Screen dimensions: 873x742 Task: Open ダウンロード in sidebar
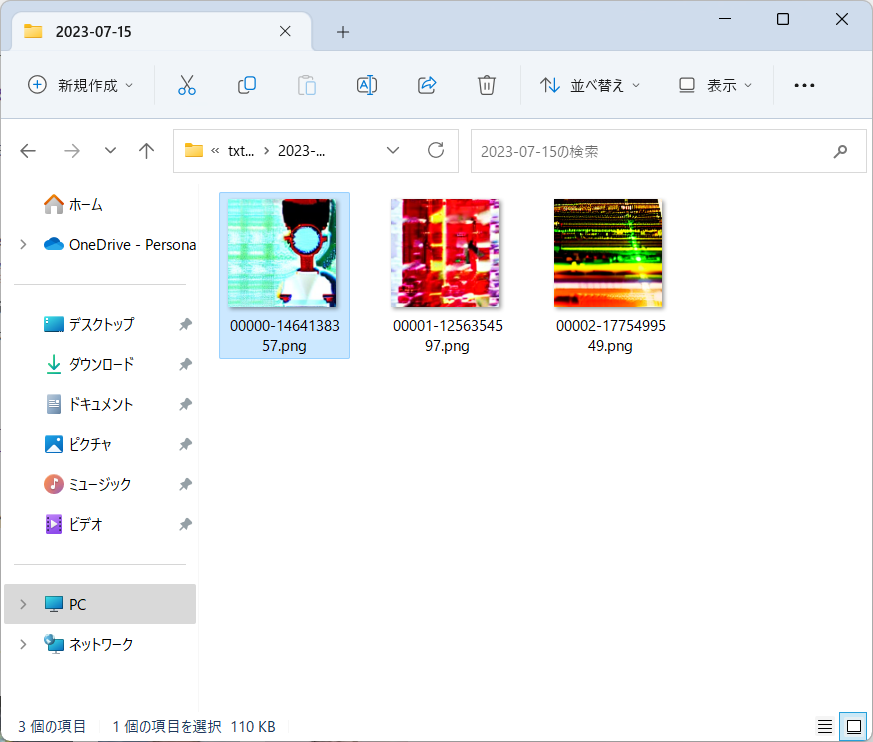coord(89,364)
